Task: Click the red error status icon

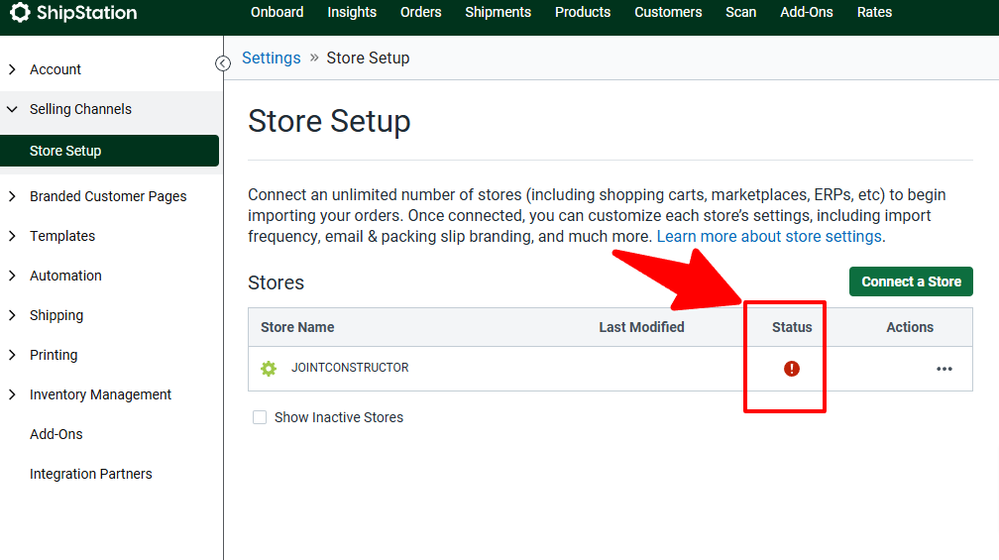Action: click(792, 369)
